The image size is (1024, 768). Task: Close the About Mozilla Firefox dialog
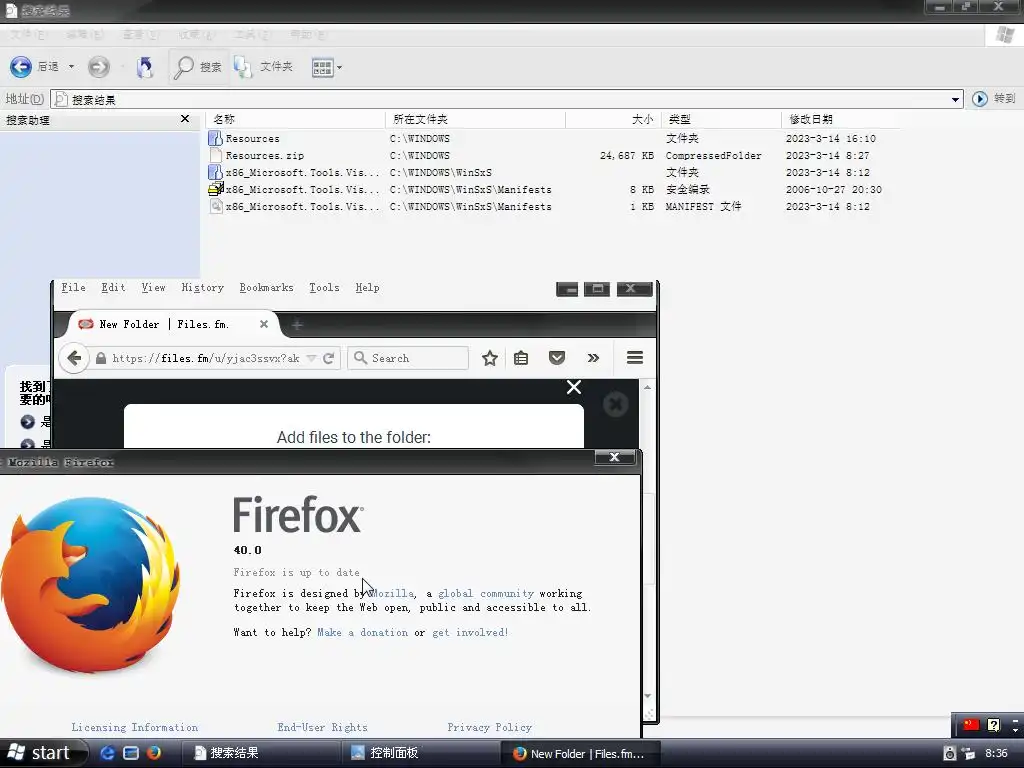pyautogui.click(x=615, y=456)
